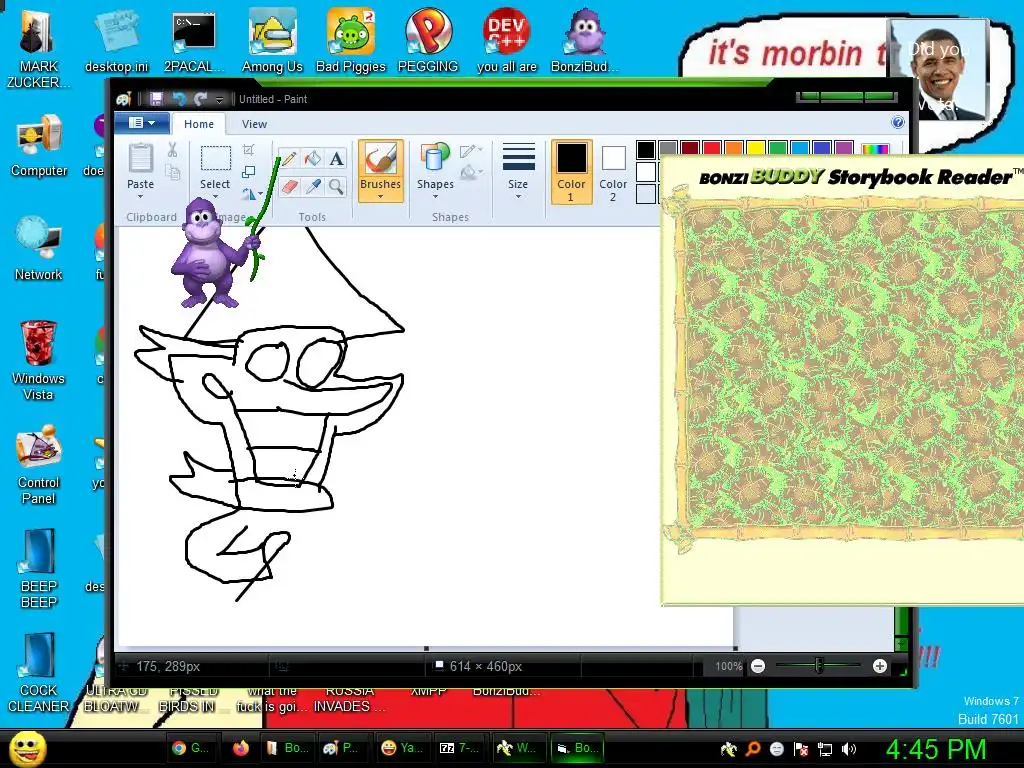
Task: Click the Bad Piggies desktop icon
Action: pyautogui.click(x=351, y=33)
